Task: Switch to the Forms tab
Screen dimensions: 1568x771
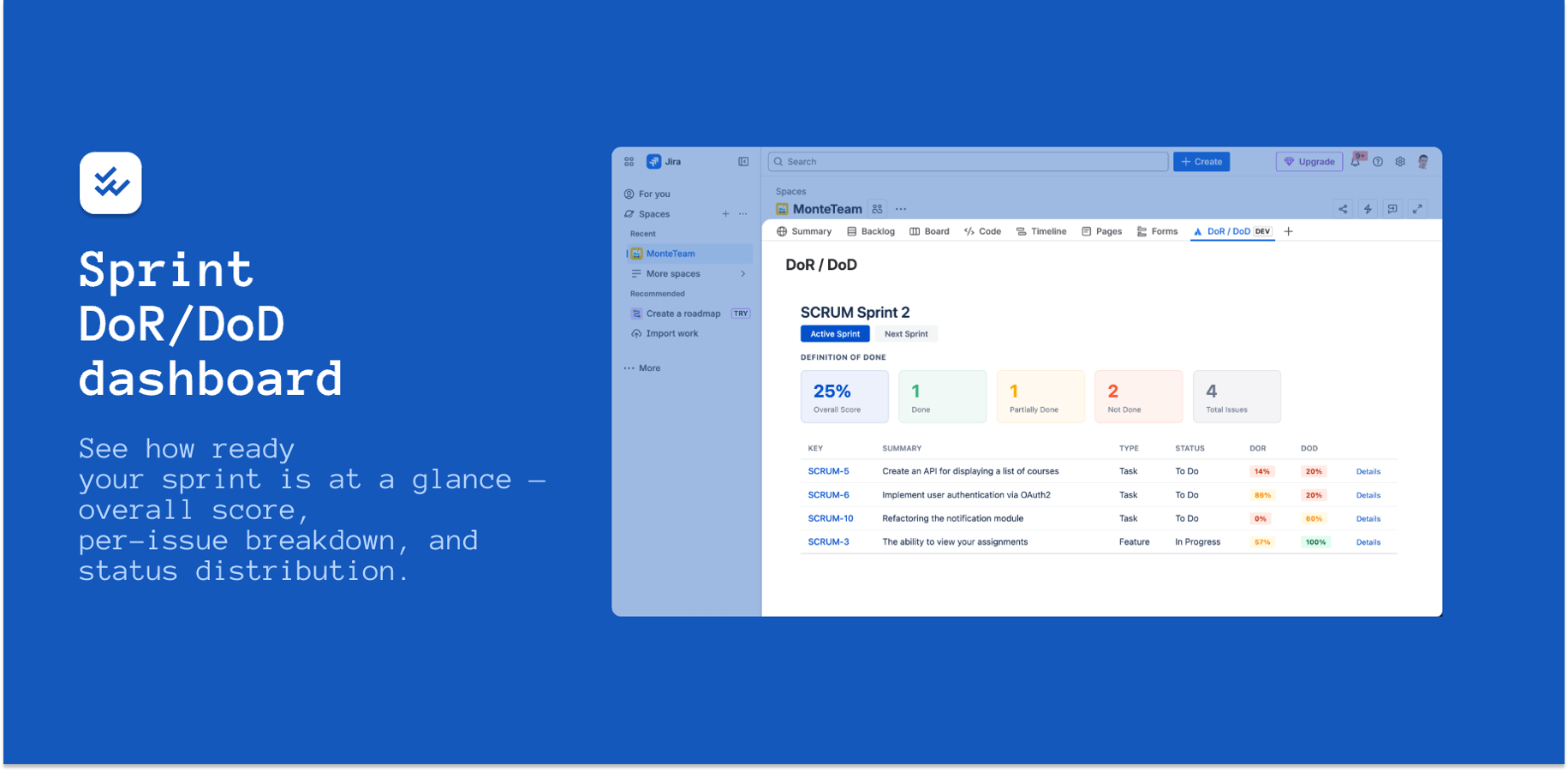Action: point(1157,231)
